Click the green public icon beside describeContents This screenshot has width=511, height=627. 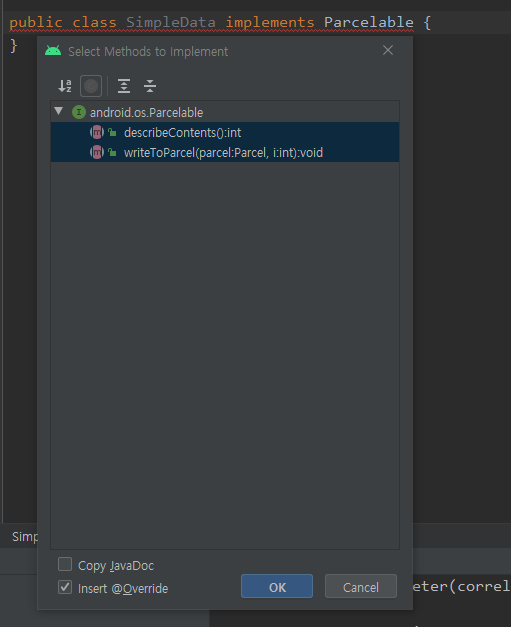(x=112, y=132)
